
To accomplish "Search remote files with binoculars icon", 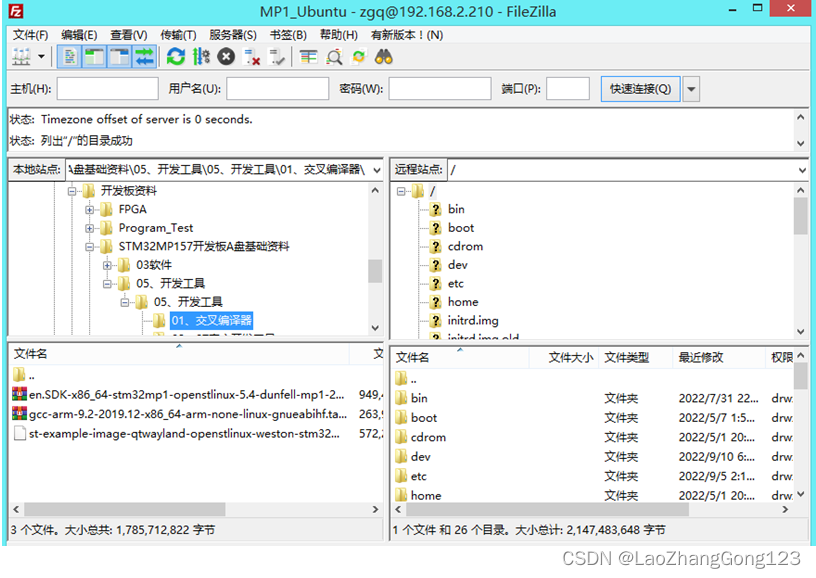I will [384, 57].
